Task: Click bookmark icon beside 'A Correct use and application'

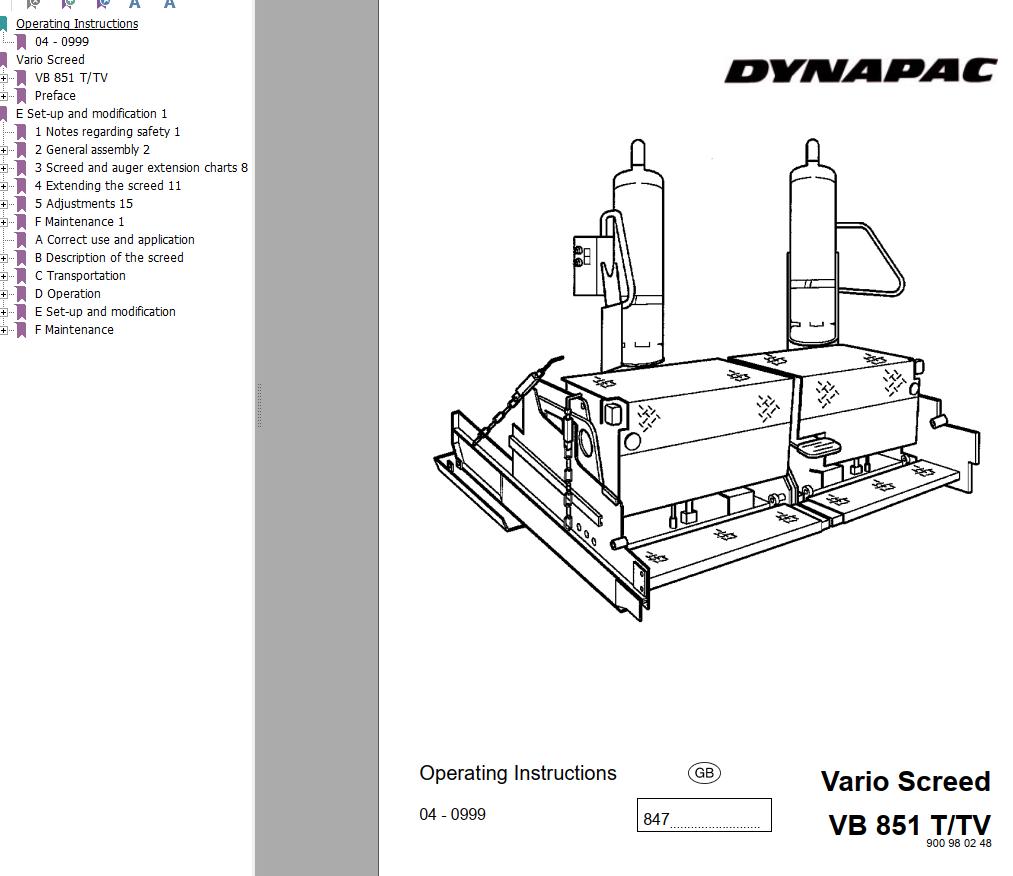Action: pos(21,240)
